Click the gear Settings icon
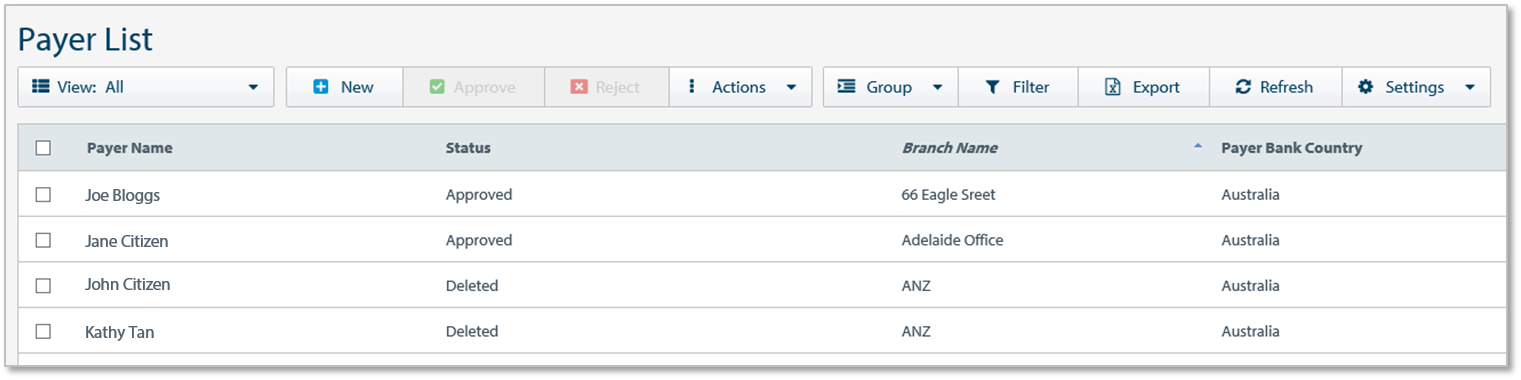Image resolution: width=1521 pixels, height=380 pixels. pyautogui.click(x=1366, y=87)
